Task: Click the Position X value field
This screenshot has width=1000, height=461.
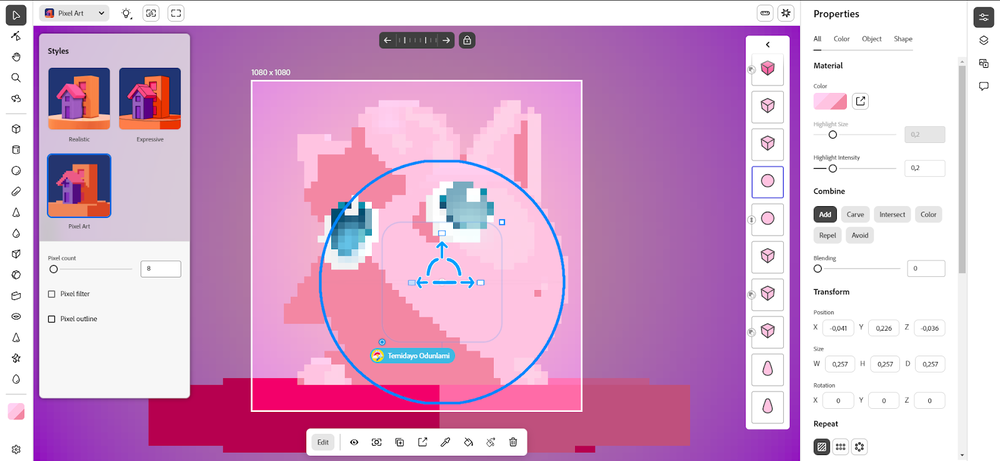Action: pyautogui.click(x=838, y=328)
